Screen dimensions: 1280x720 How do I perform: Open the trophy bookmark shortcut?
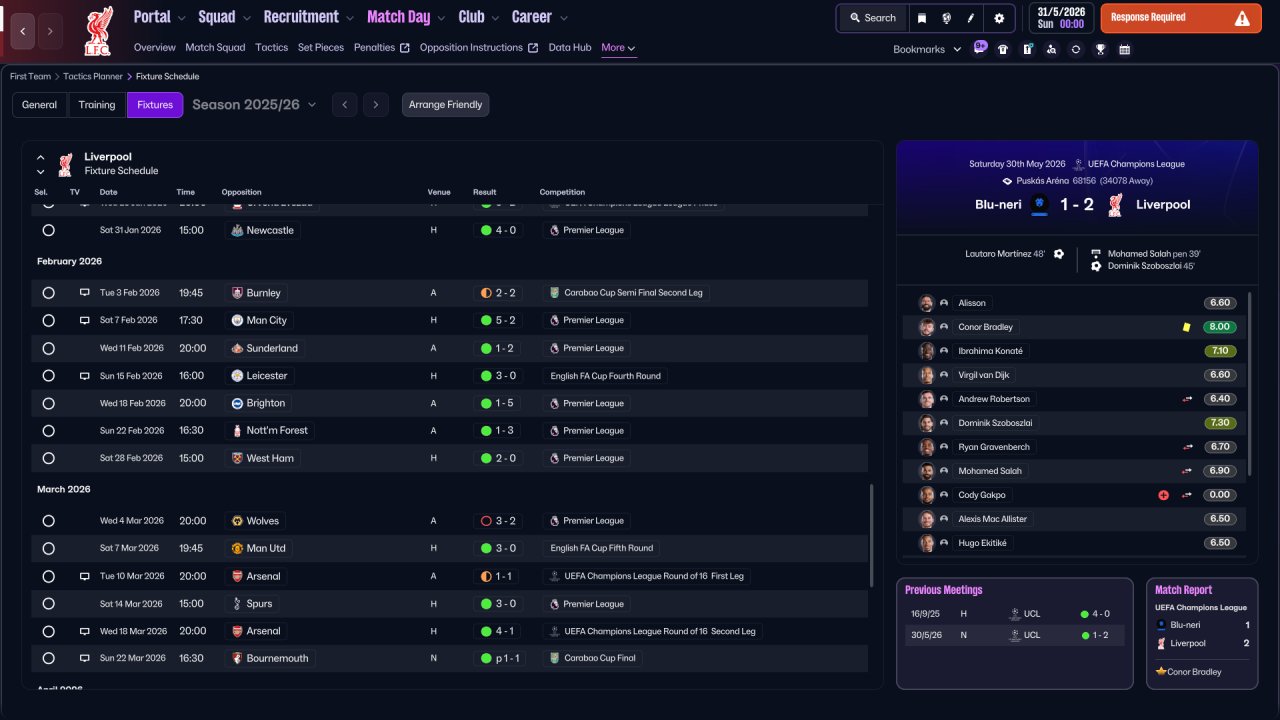[x=1100, y=49]
